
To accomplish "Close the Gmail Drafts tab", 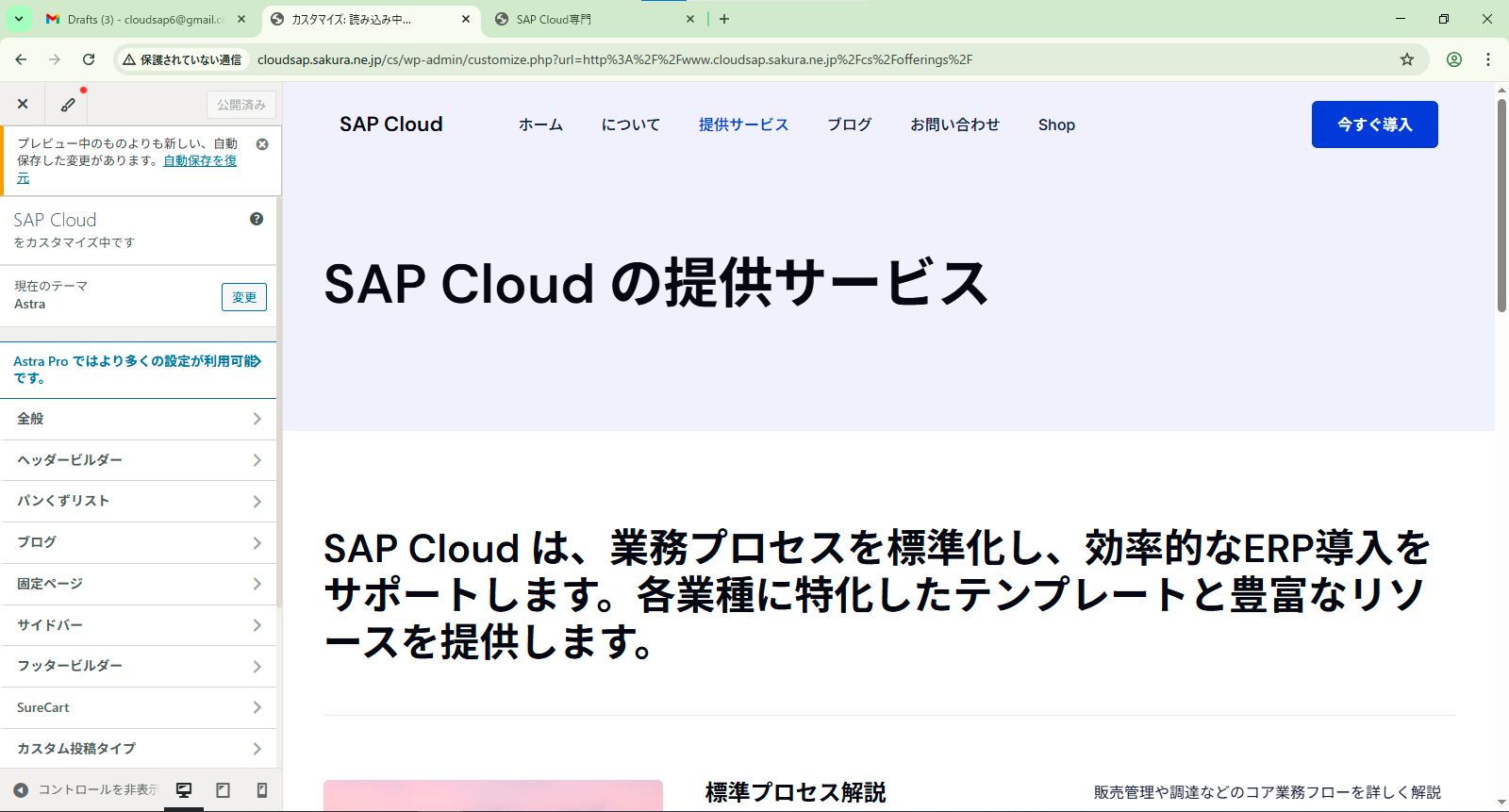I will (x=241, y=19).
